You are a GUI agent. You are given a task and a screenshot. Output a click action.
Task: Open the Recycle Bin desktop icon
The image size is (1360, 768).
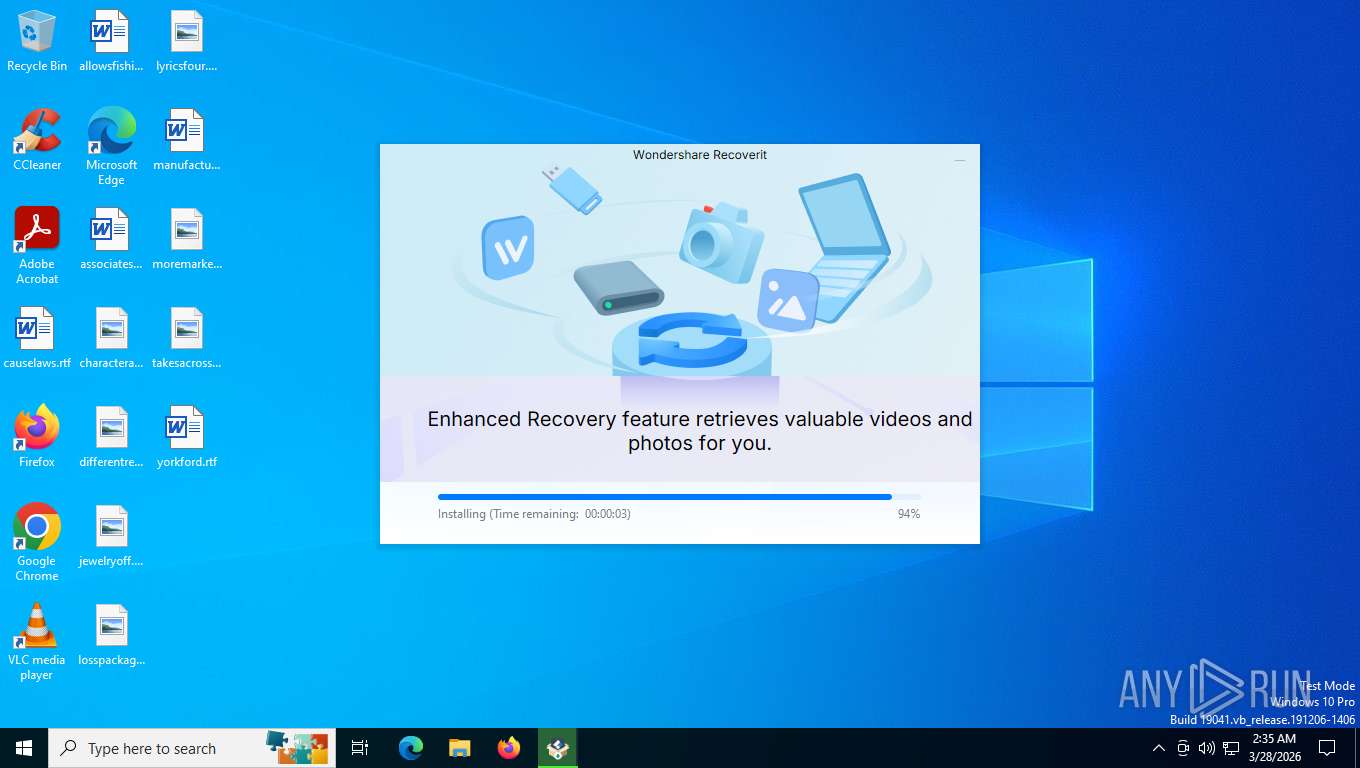pos(37,41)
